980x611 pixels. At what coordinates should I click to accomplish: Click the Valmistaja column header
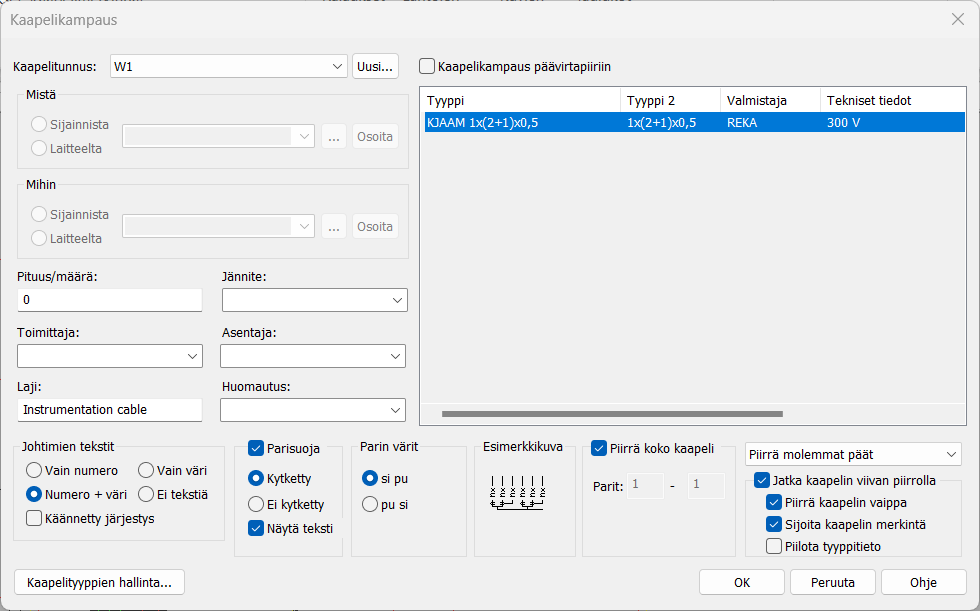768,101
